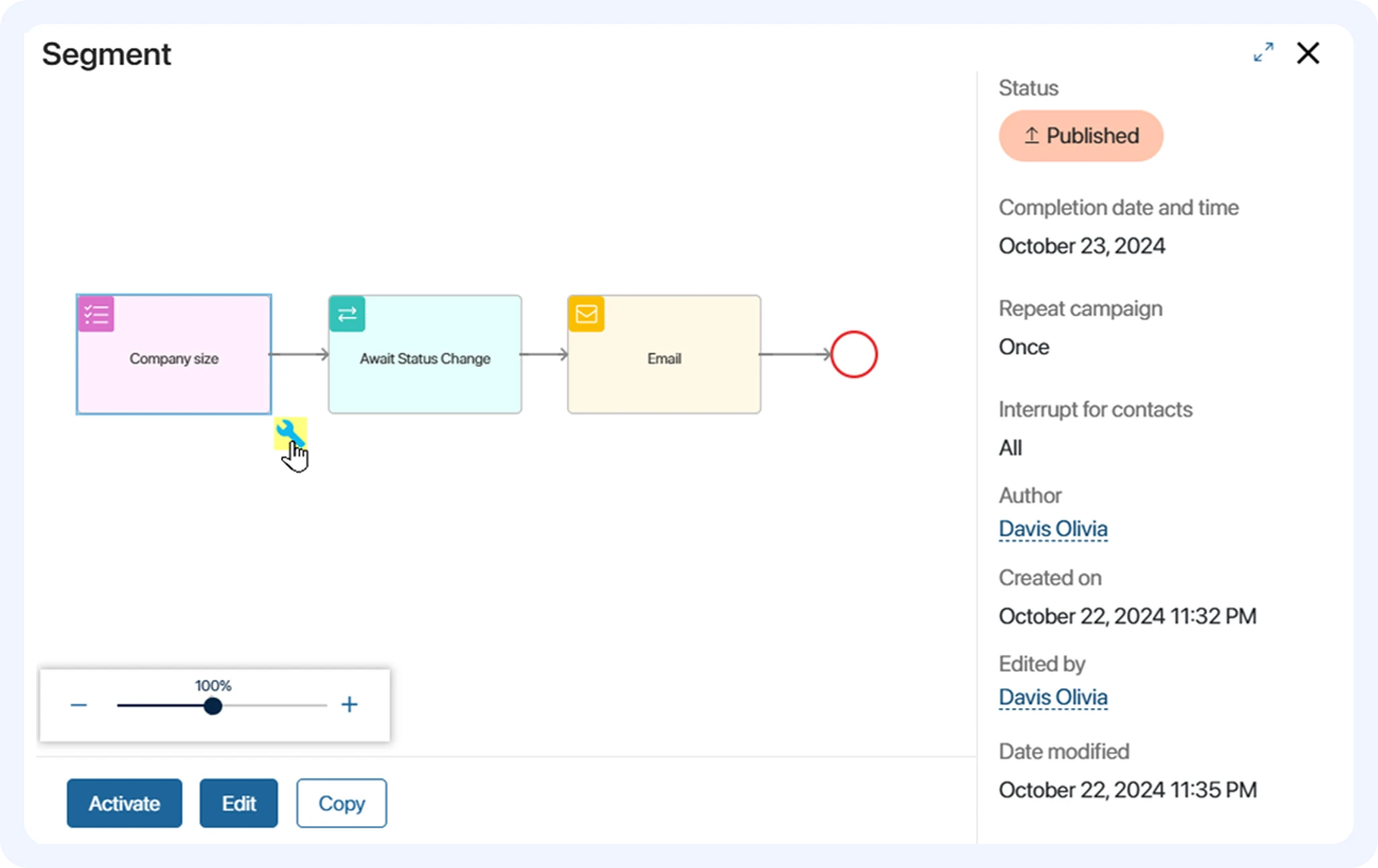
Task: Close the Segment dialog
Action: coord(1307,53)
